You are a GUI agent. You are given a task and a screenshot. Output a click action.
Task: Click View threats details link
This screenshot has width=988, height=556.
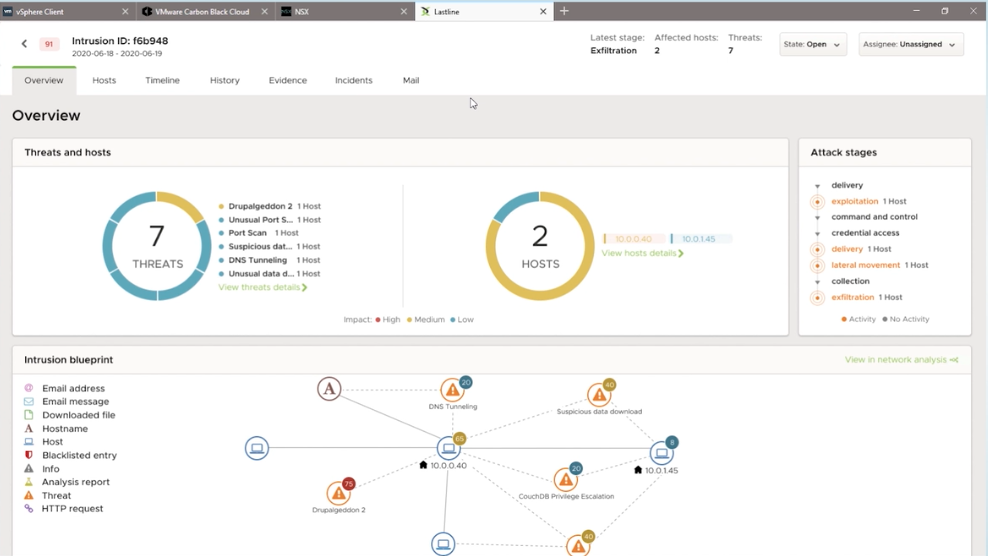pos(262,287)
